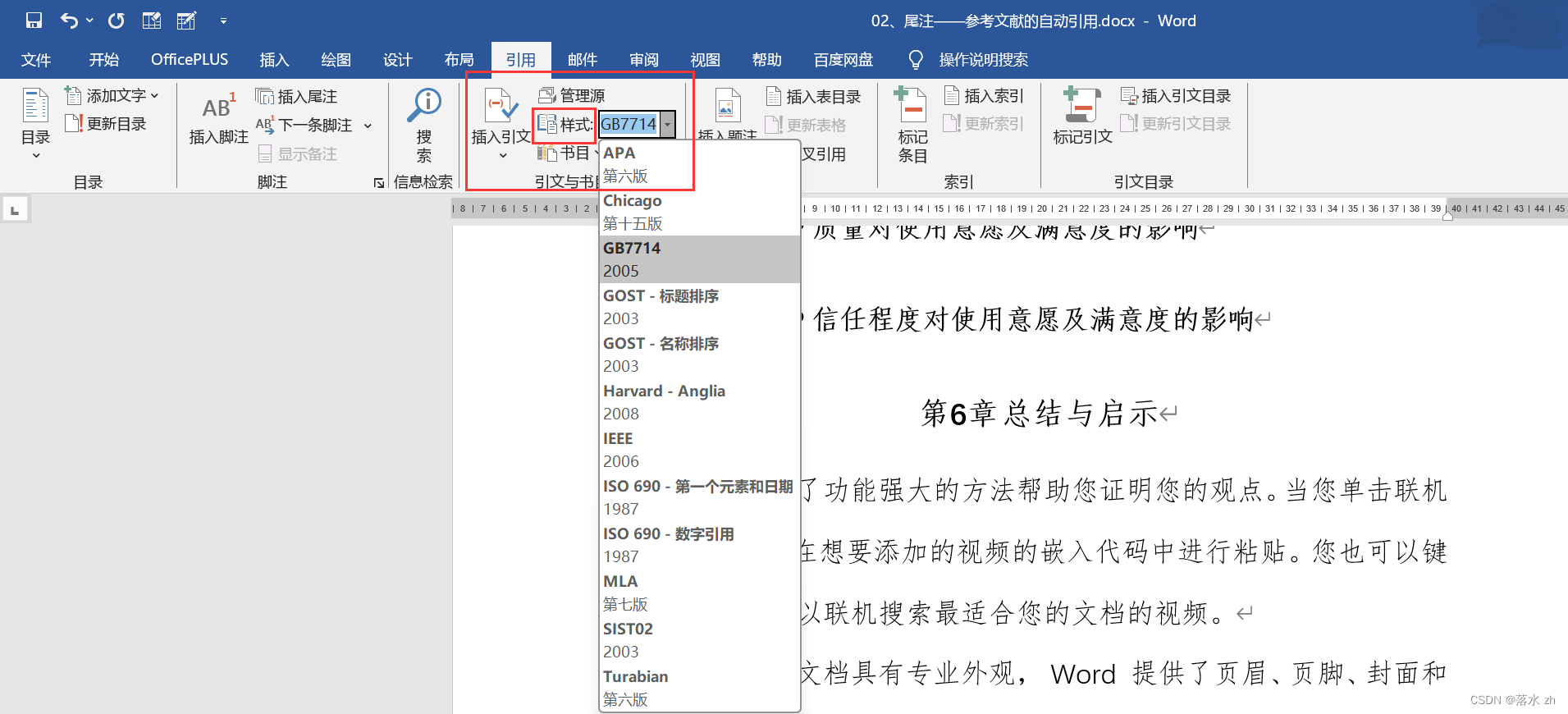Image resolution: width=1568 pixels, height=714 pixels.
Task: Click Update Table (更新目录)
Action: click(106, 124)
